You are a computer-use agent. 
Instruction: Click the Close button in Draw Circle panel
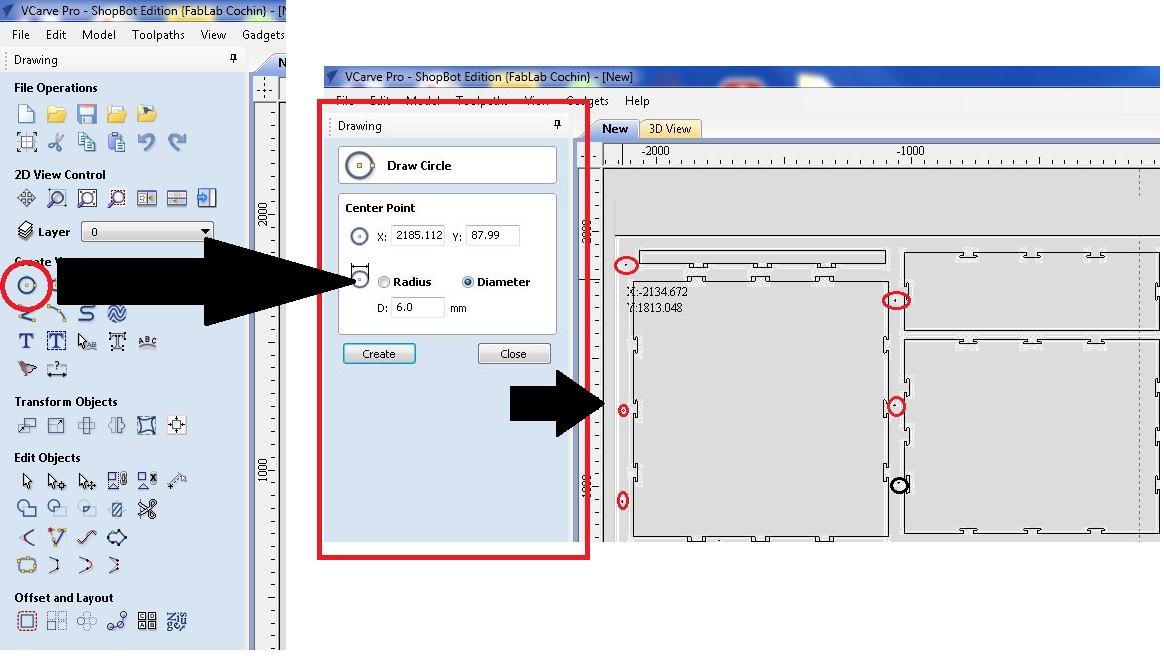(514, 354)
